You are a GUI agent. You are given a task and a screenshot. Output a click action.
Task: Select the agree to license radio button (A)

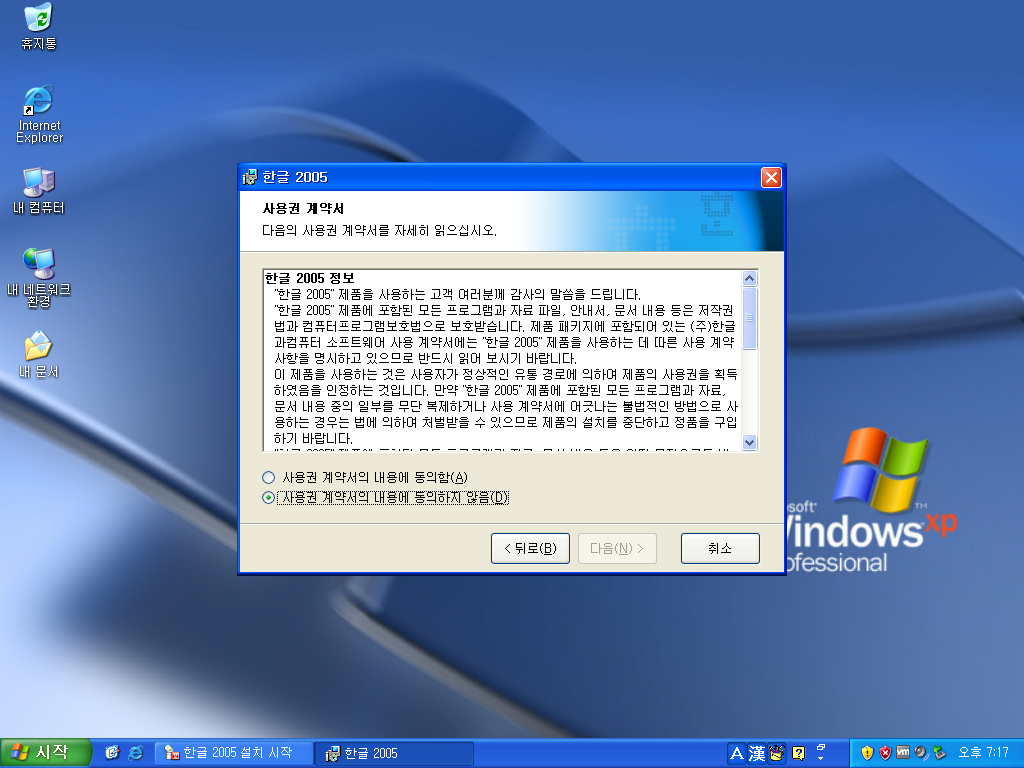pyautogui.click(x=268, y=477)
